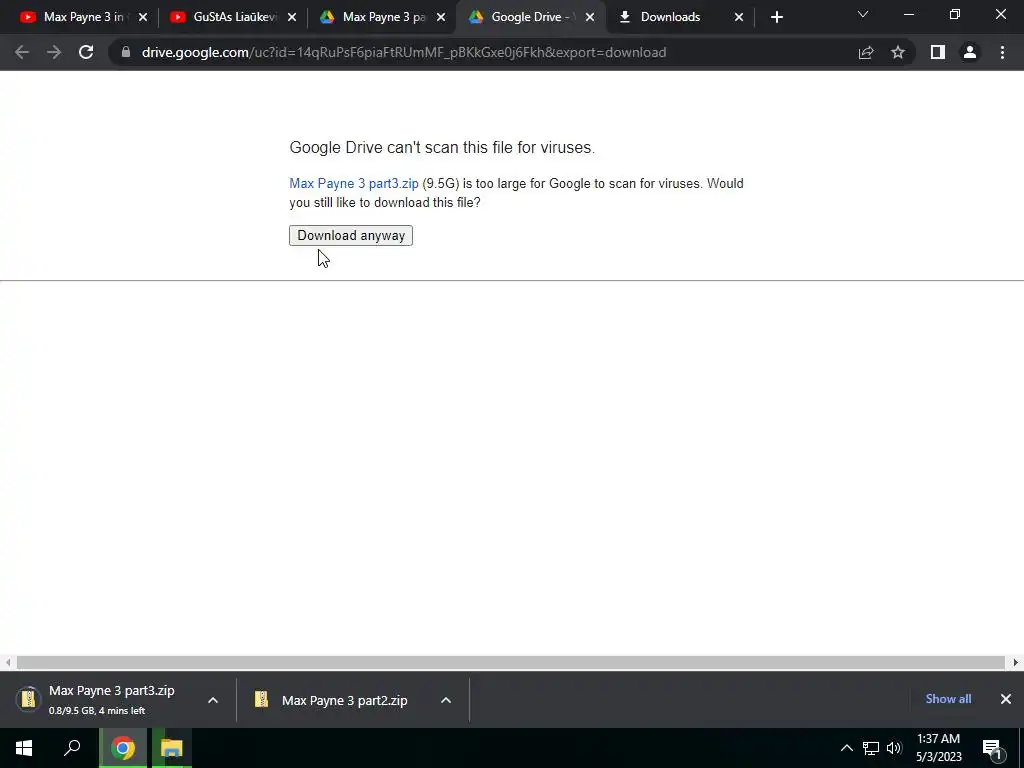Restore down the Chrome window
Viewport: 1024px width, 768px height.
(x=955, y=14)
